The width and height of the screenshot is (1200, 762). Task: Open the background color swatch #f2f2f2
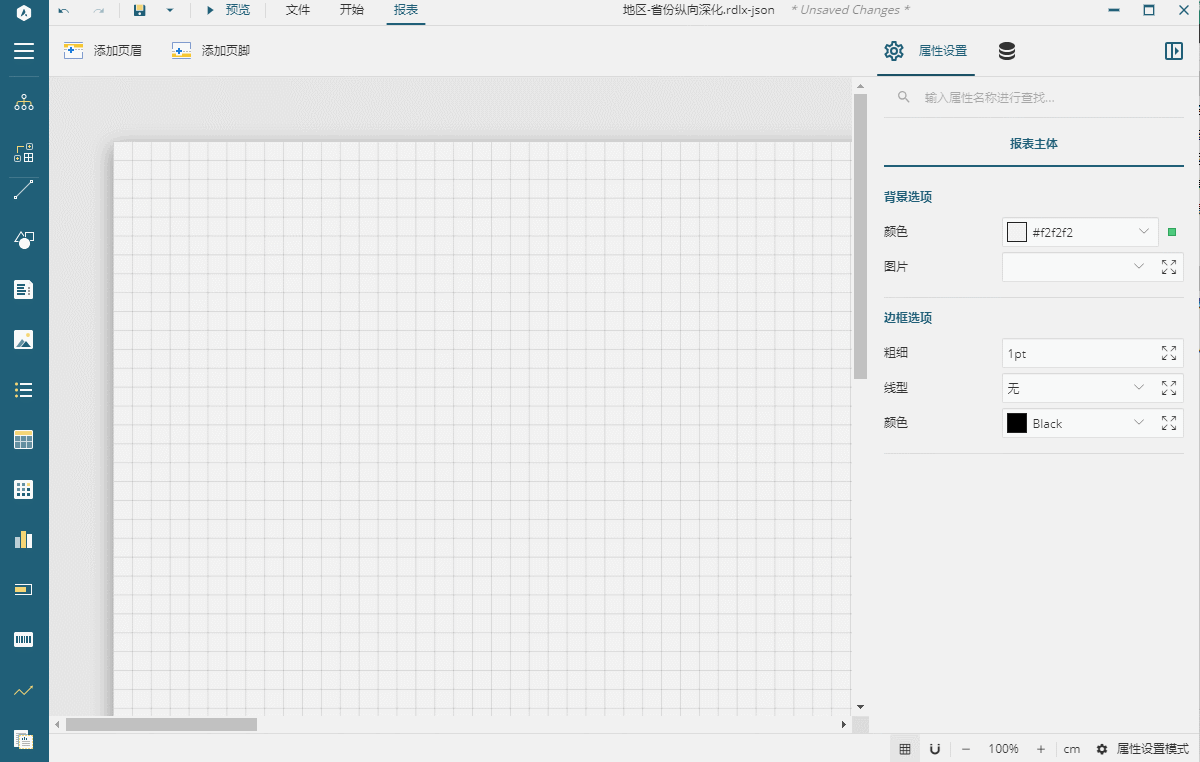(x=1016, y=231)
